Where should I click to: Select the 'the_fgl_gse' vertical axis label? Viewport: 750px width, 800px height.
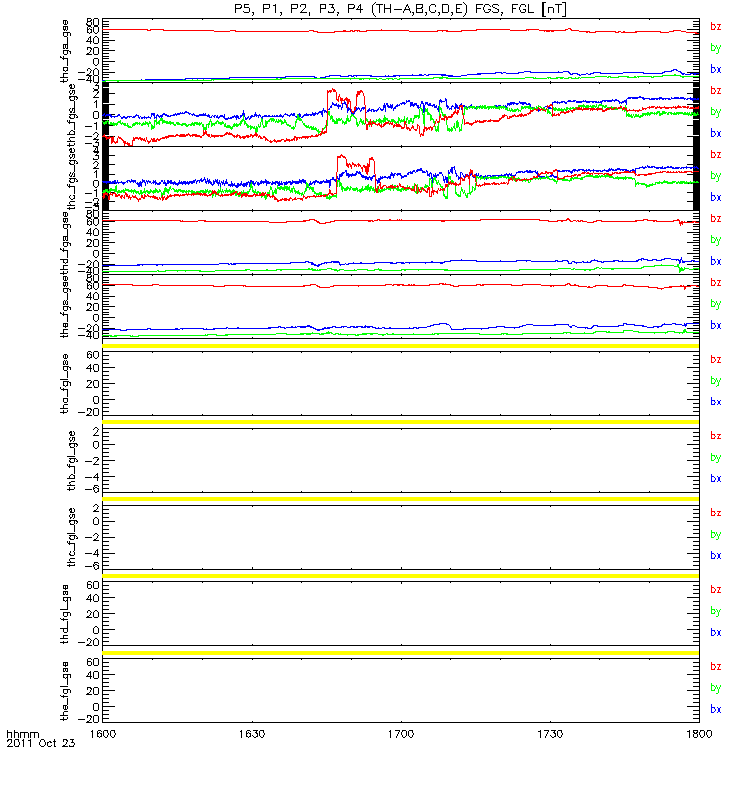pyautogui.click(x=65, y=691)
